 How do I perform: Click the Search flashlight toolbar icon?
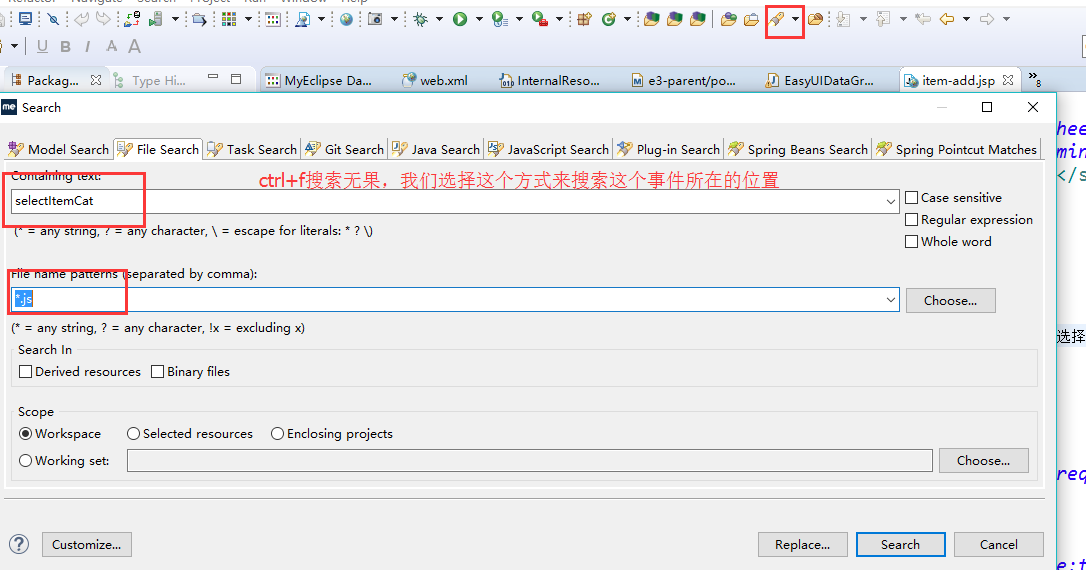tap(777, 19)
